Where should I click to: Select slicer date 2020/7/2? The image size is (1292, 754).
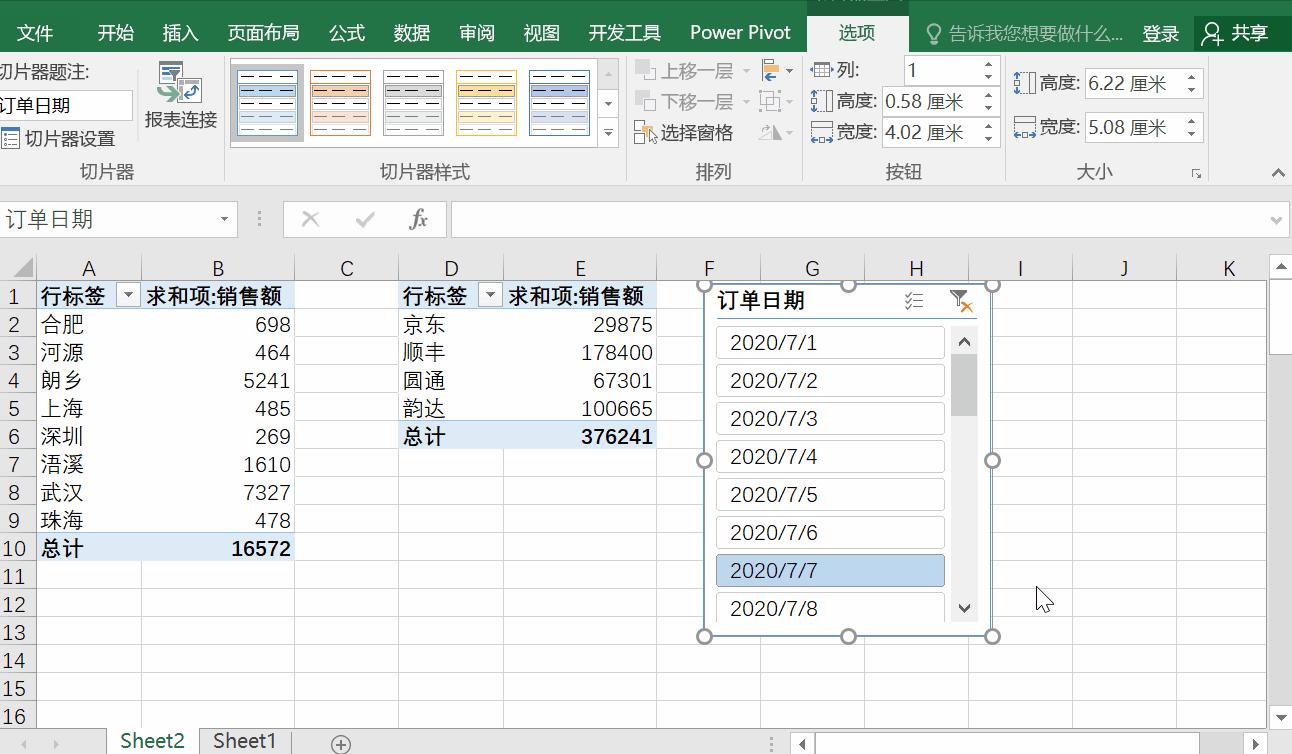[x=830, y=381]
